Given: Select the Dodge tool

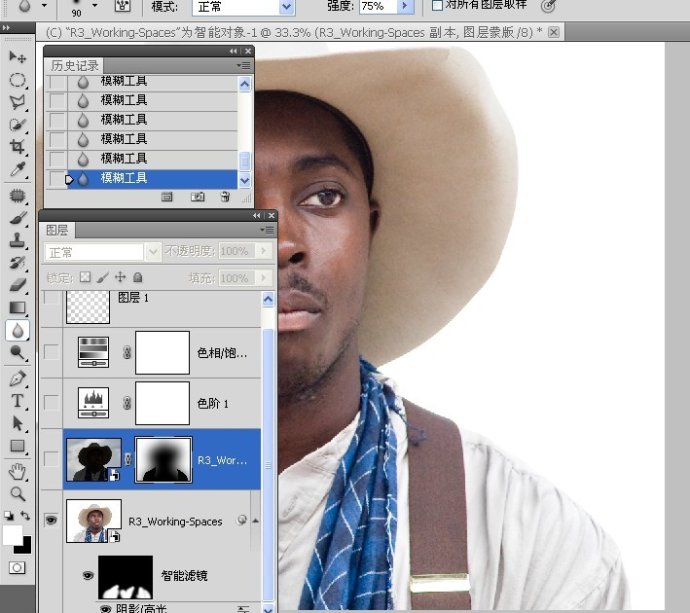Looking at the screenshot, I should pos(17,352).
